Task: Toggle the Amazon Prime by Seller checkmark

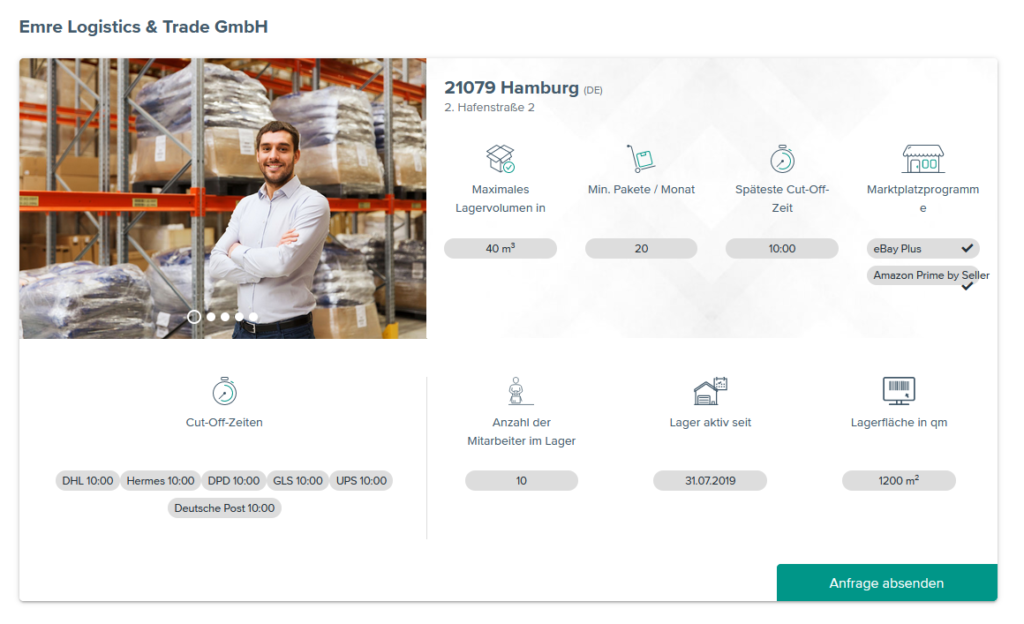Action: point(966,284)
